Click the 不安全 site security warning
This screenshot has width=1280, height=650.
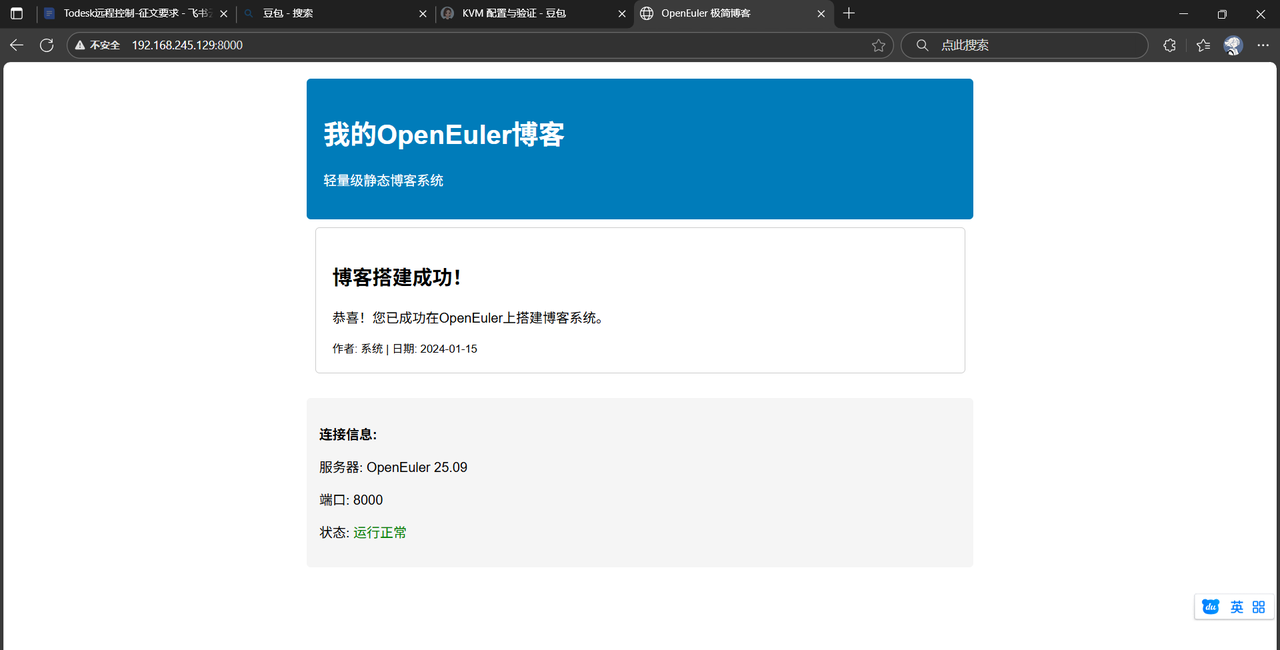pyautogui.click(x=97, y=45)
